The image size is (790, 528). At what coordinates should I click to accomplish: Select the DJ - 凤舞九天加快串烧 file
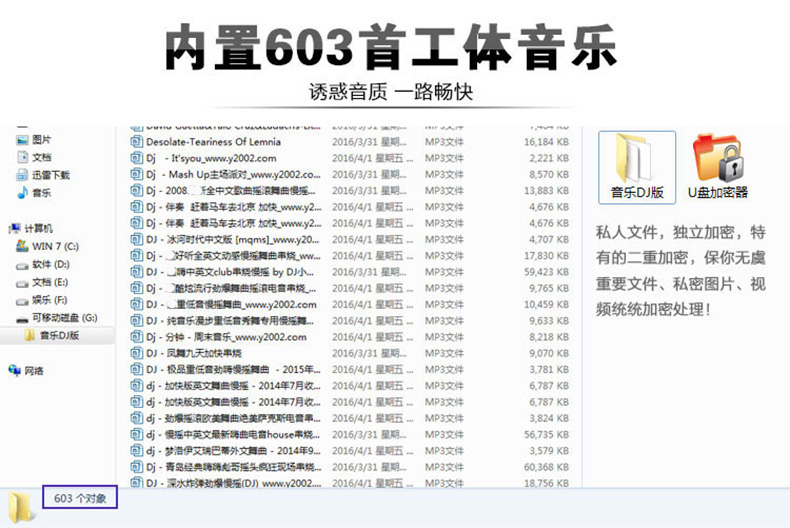click(200, 353)
